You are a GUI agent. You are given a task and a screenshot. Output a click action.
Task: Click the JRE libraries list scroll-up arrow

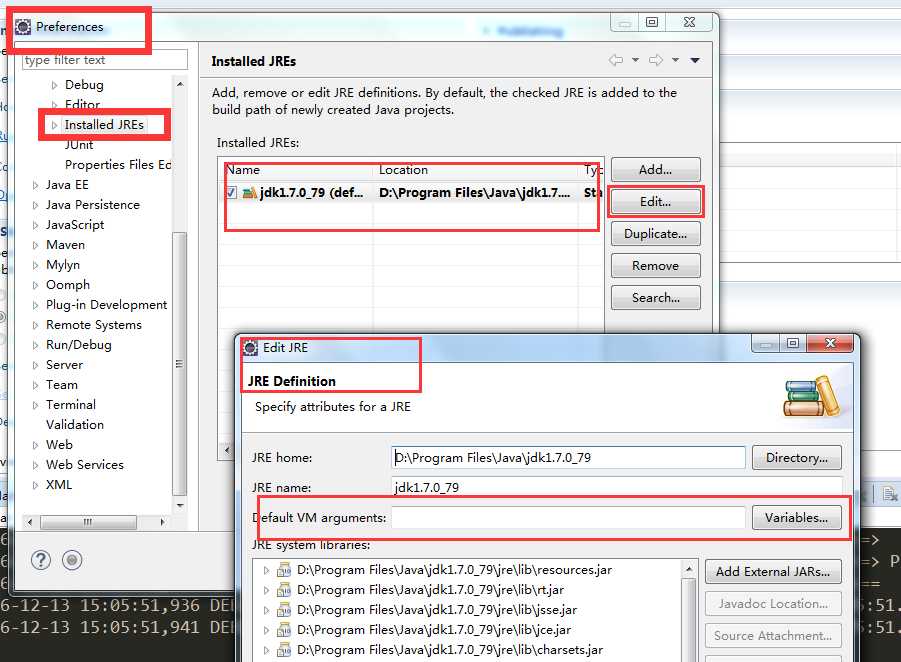[x=688, y=569]
